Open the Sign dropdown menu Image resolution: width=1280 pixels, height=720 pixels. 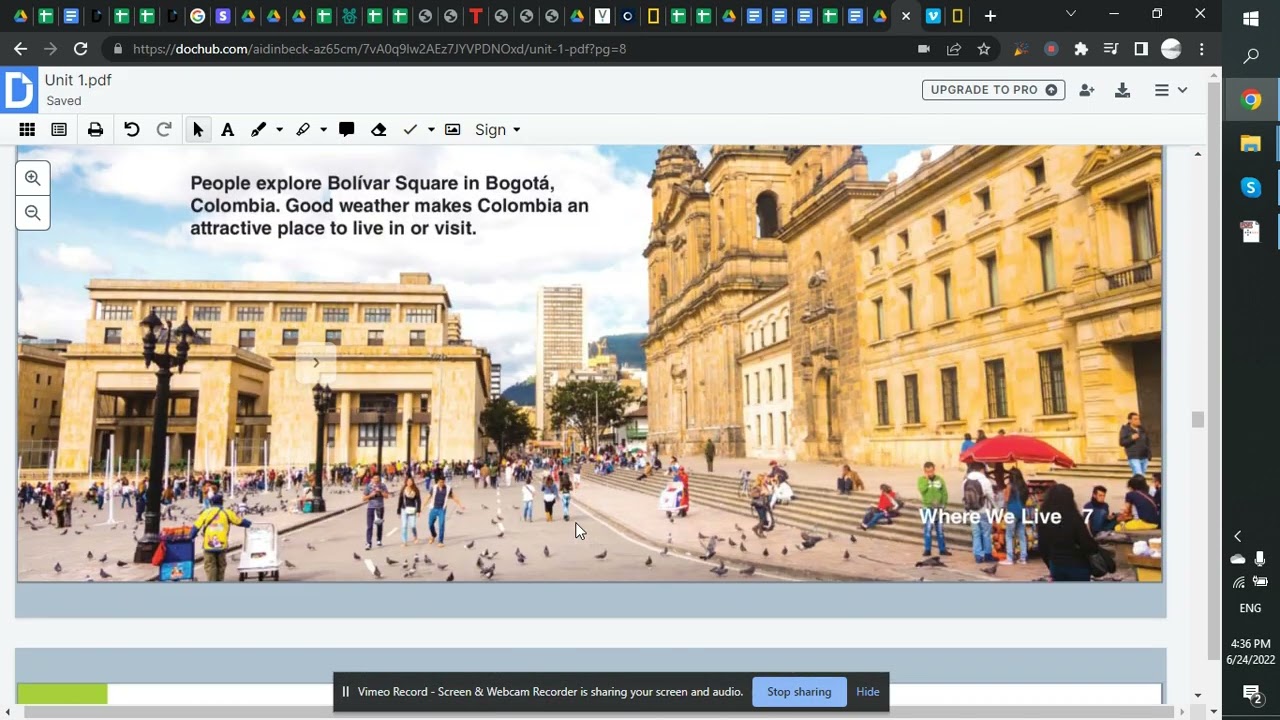tap(498, 130)
